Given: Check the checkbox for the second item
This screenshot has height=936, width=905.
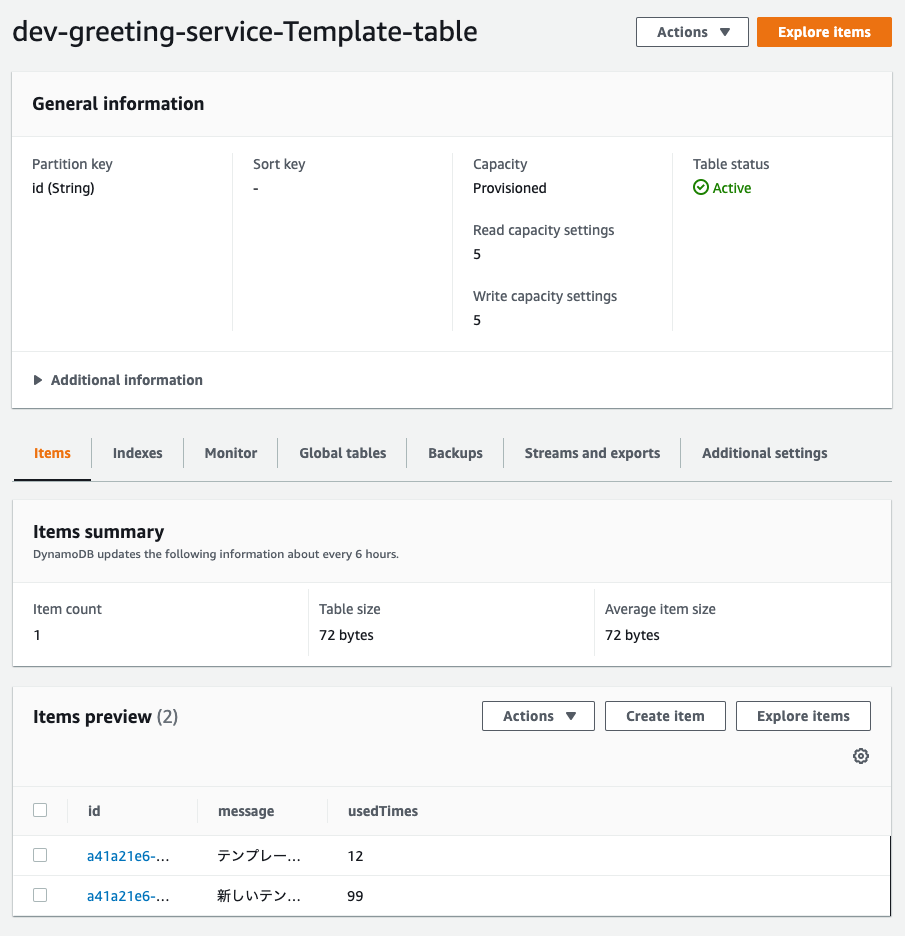Looking at the screenshot, I should [40, 895].
